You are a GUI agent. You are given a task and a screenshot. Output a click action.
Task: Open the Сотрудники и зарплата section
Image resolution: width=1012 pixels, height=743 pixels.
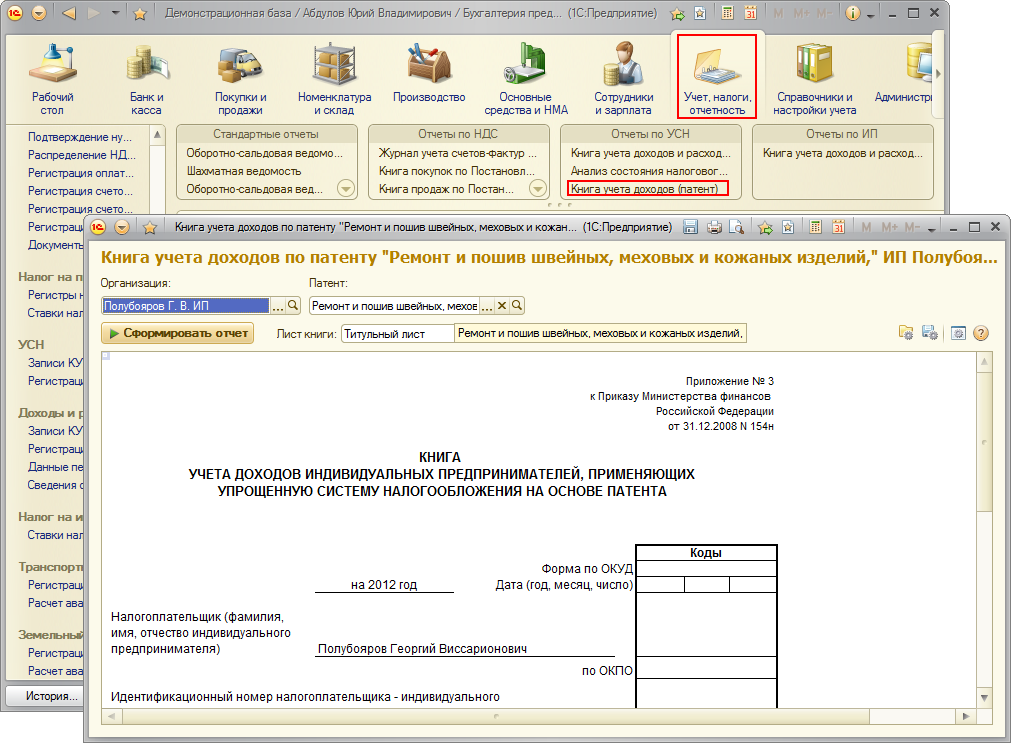(623, 79)
